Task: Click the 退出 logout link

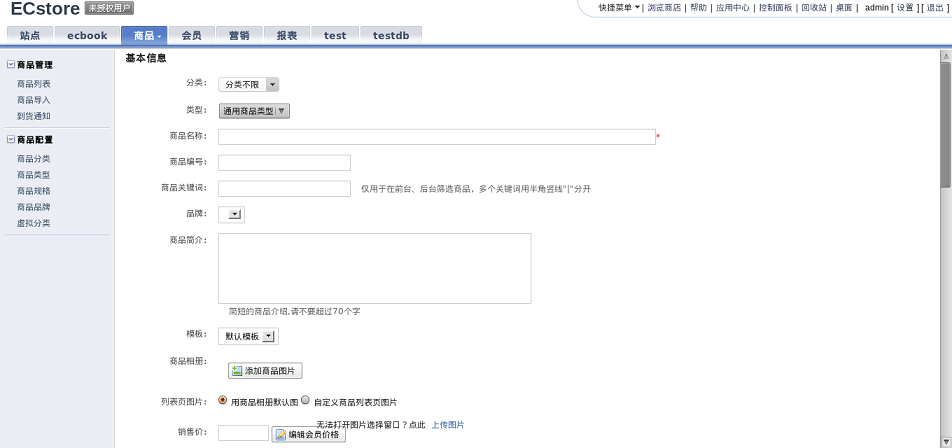Action: 935,8
